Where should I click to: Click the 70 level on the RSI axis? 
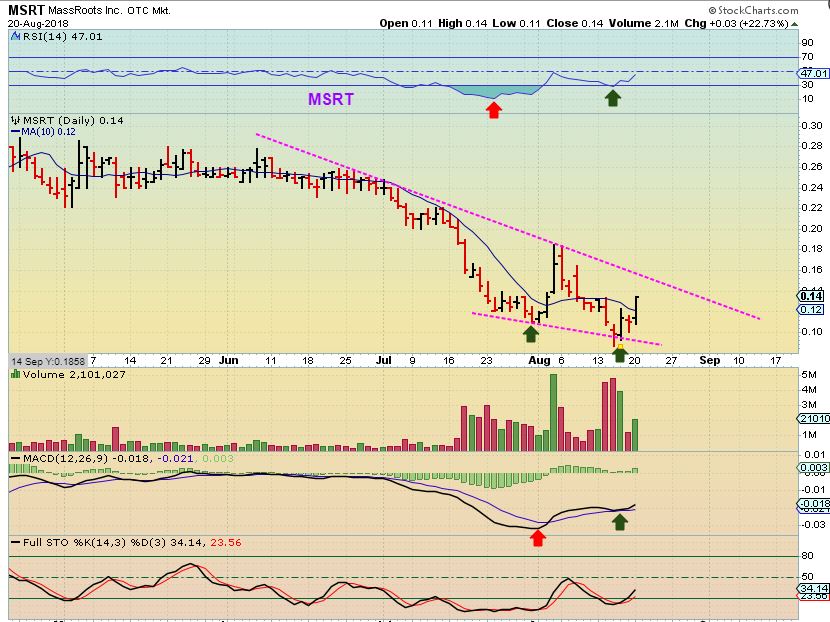[x=807, y=57]
